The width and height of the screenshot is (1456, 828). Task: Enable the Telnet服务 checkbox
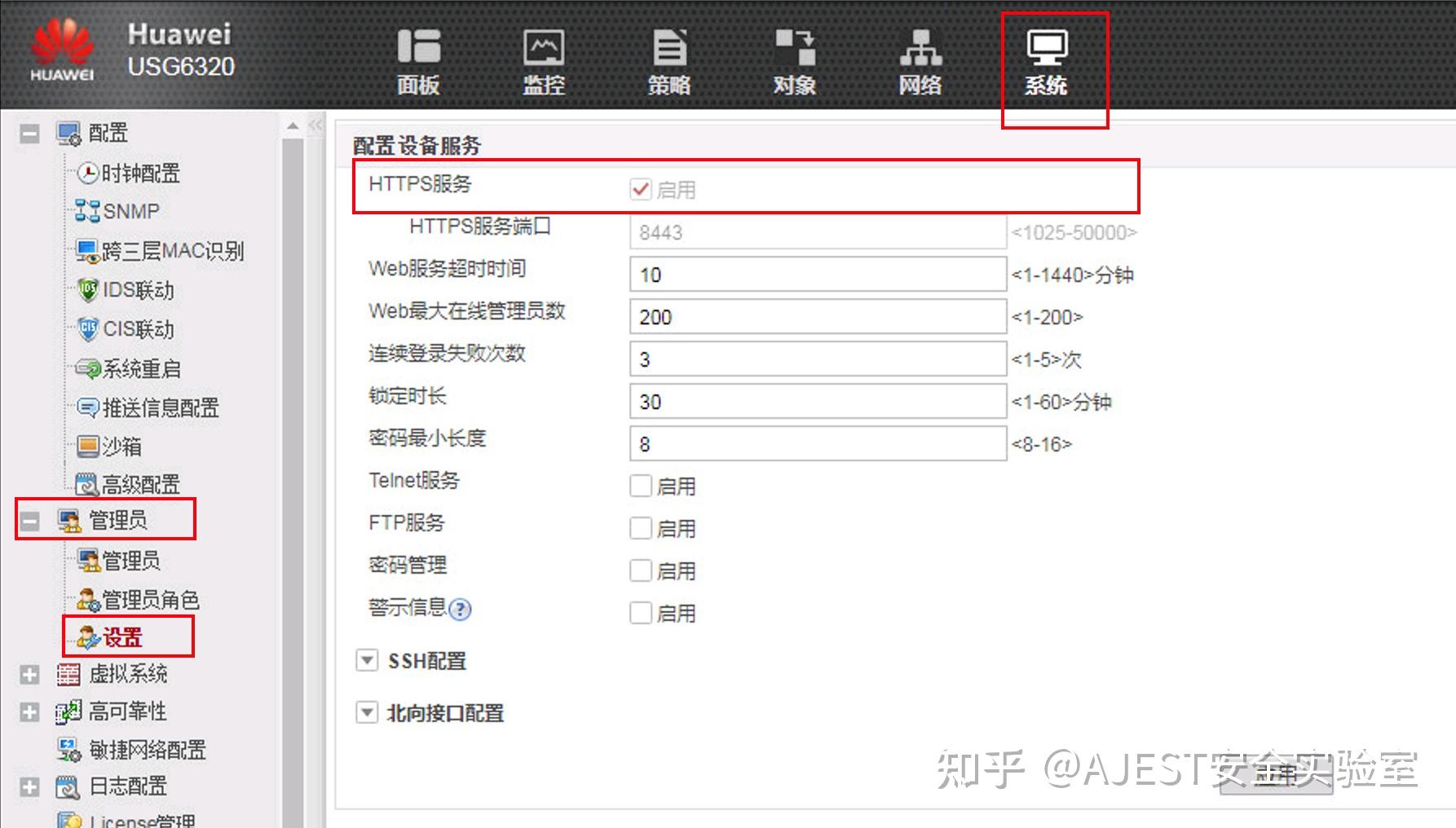point(642,486)
